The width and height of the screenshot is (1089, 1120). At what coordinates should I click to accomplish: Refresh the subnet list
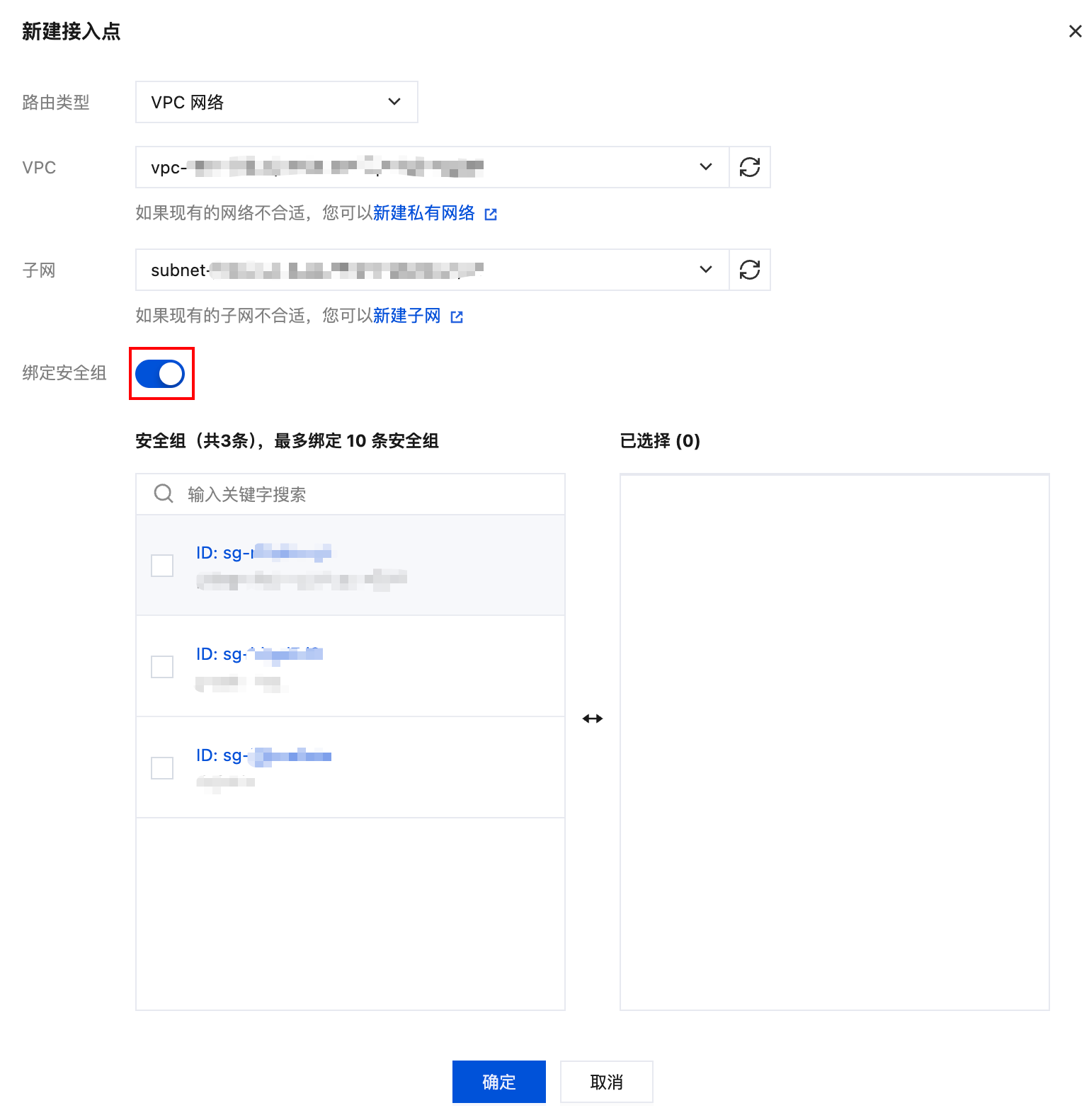coord(750,270)
